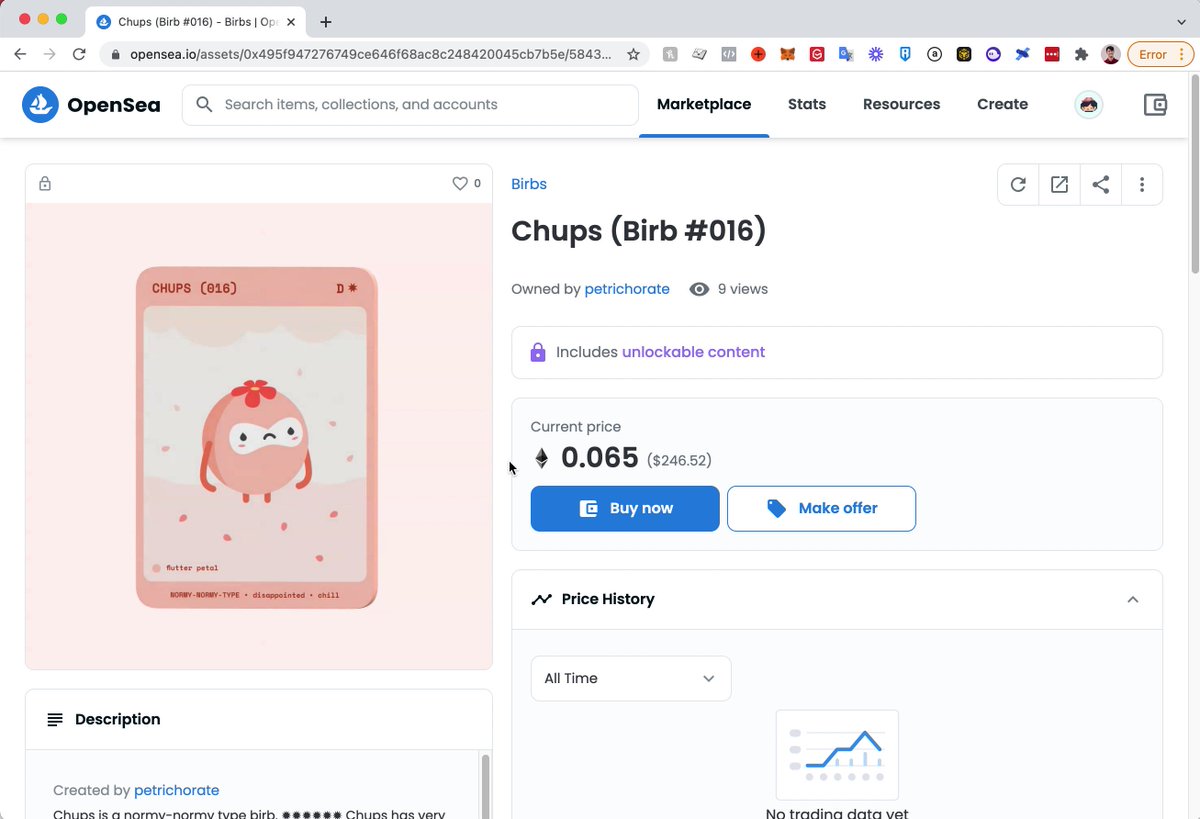Click the share icon
1200x819 pixels.
pos(1100,184)
